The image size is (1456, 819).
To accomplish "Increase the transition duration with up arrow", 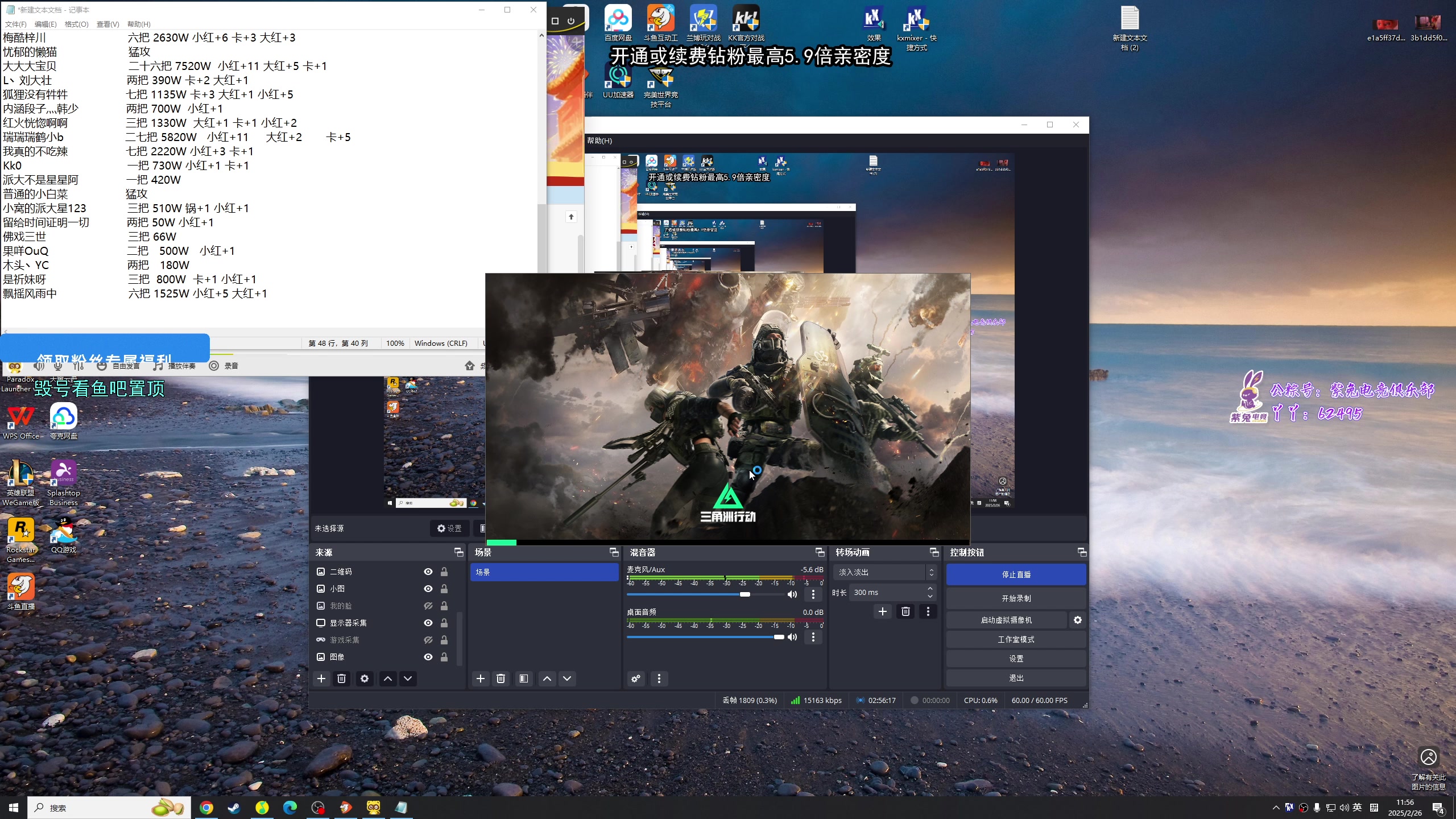I will pyautogui.click(x=930, y=589).
